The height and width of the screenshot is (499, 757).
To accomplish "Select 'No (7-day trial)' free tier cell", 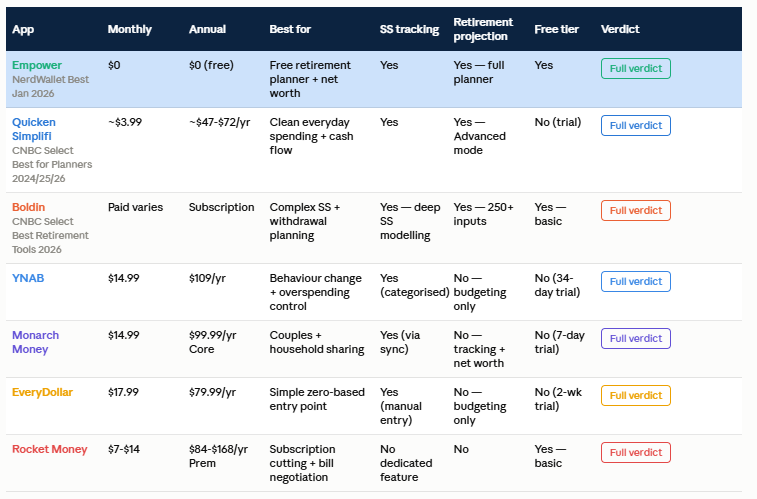I will click(560, 342).
